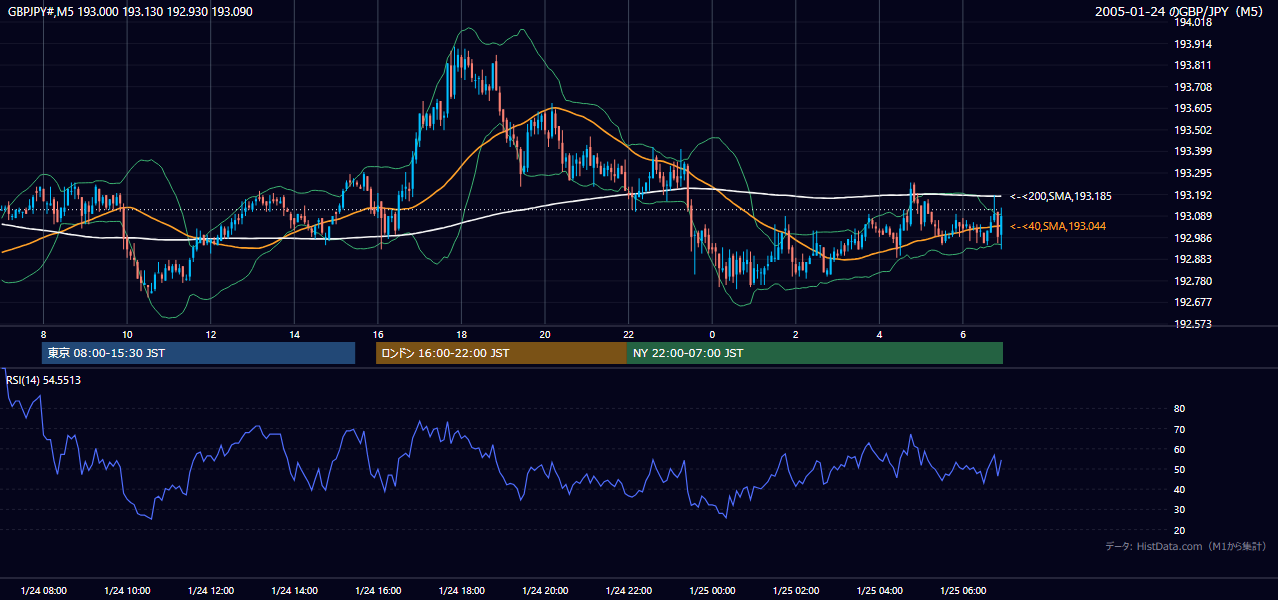Click bottom time label 1/25 04:00
The width and height of the screenshot is (1278, 600).
click(880, 591)
